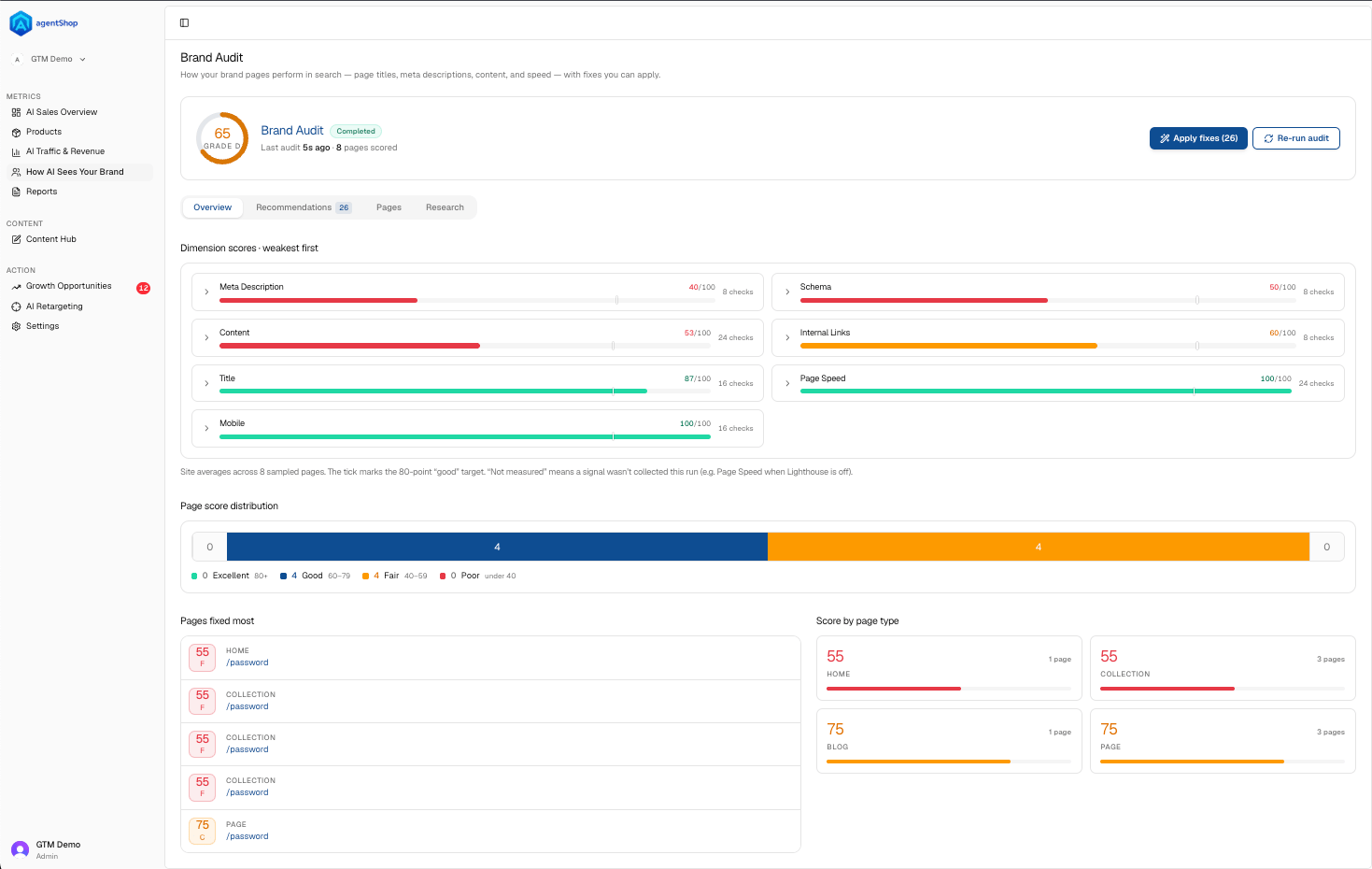Click the orange Fair distribution bar segment
The height and width of the screenshot is (869, 1372).
tap(1039, 547)
